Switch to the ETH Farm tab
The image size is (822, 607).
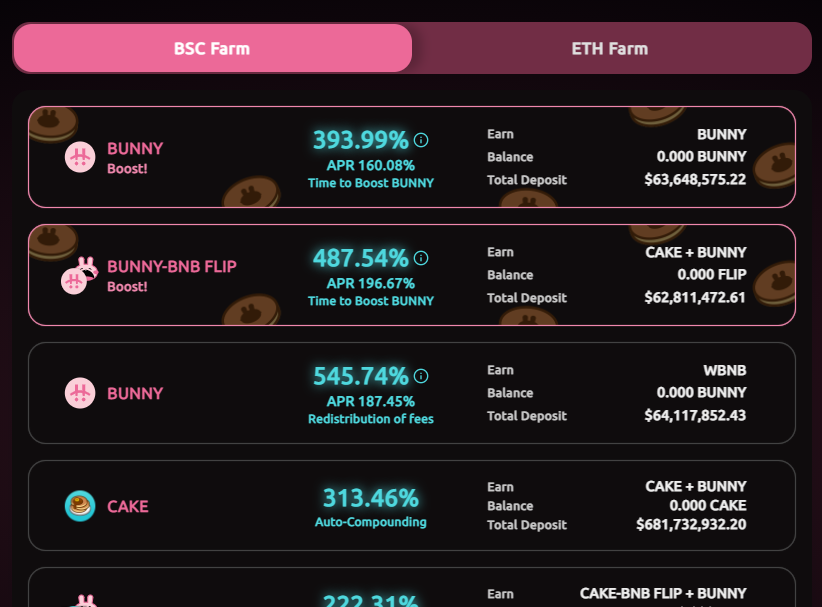click(610, 48)
